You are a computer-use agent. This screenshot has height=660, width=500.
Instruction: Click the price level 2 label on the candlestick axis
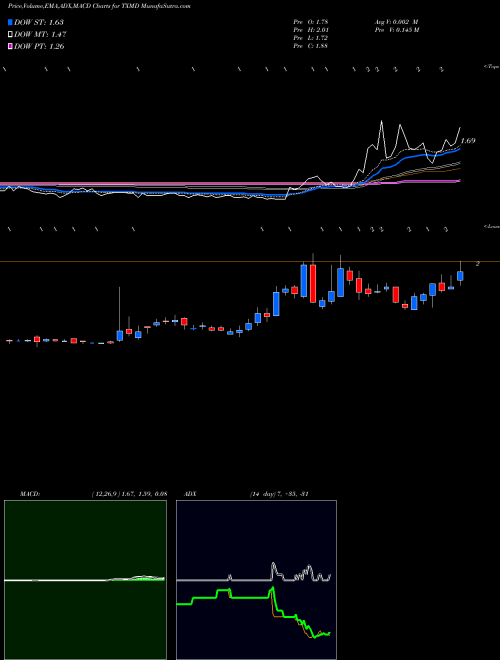478,263
